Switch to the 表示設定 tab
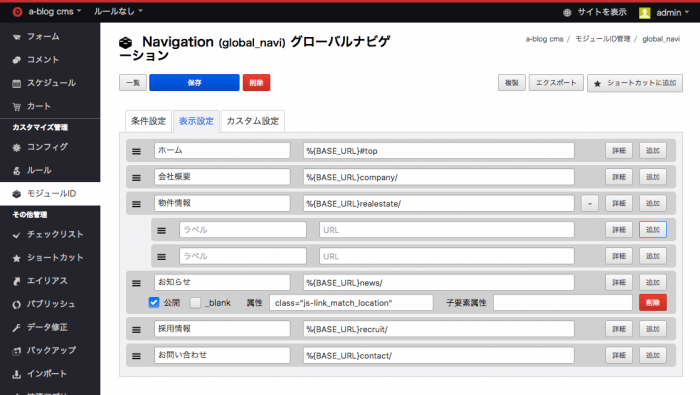Image resolution: width=700 pixels, height=395 pixels. pos(196,121)
